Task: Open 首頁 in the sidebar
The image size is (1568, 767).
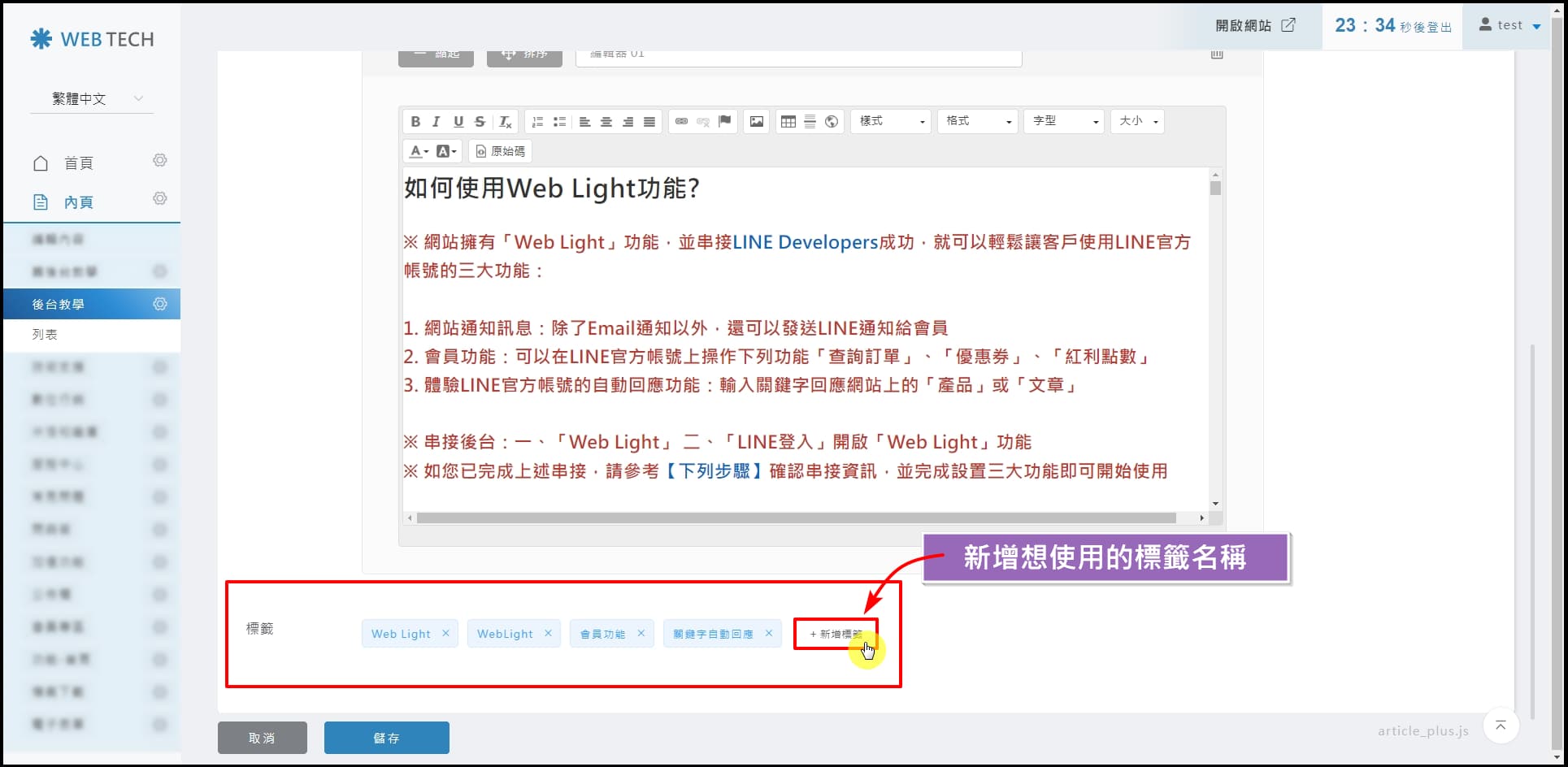Action: click(79, 163)
